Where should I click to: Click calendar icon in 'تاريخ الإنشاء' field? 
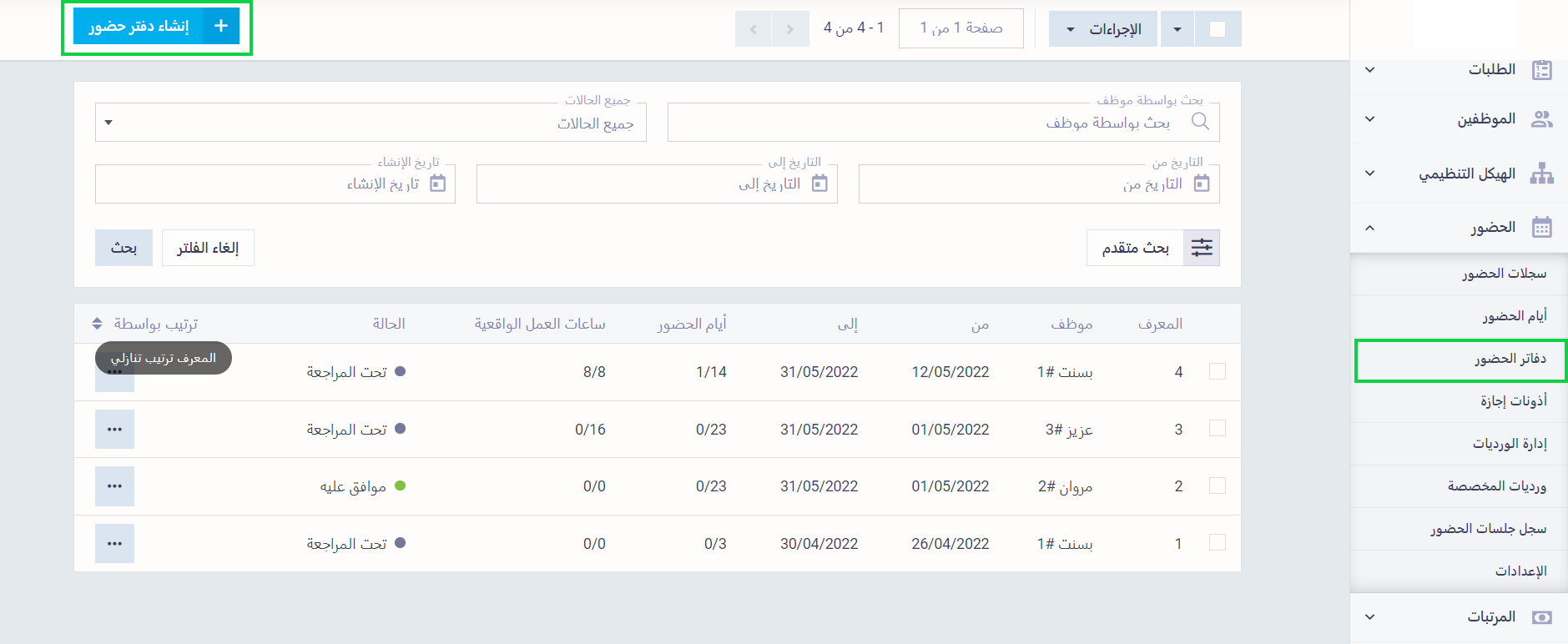(437, 184)
